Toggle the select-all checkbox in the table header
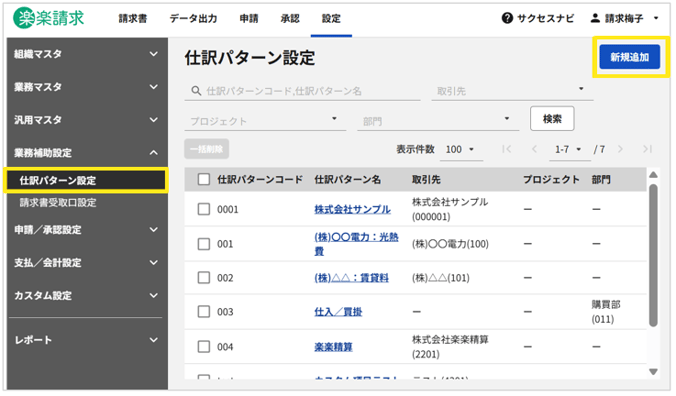Screen dimensions: 676x396 [x=203, y=179]
